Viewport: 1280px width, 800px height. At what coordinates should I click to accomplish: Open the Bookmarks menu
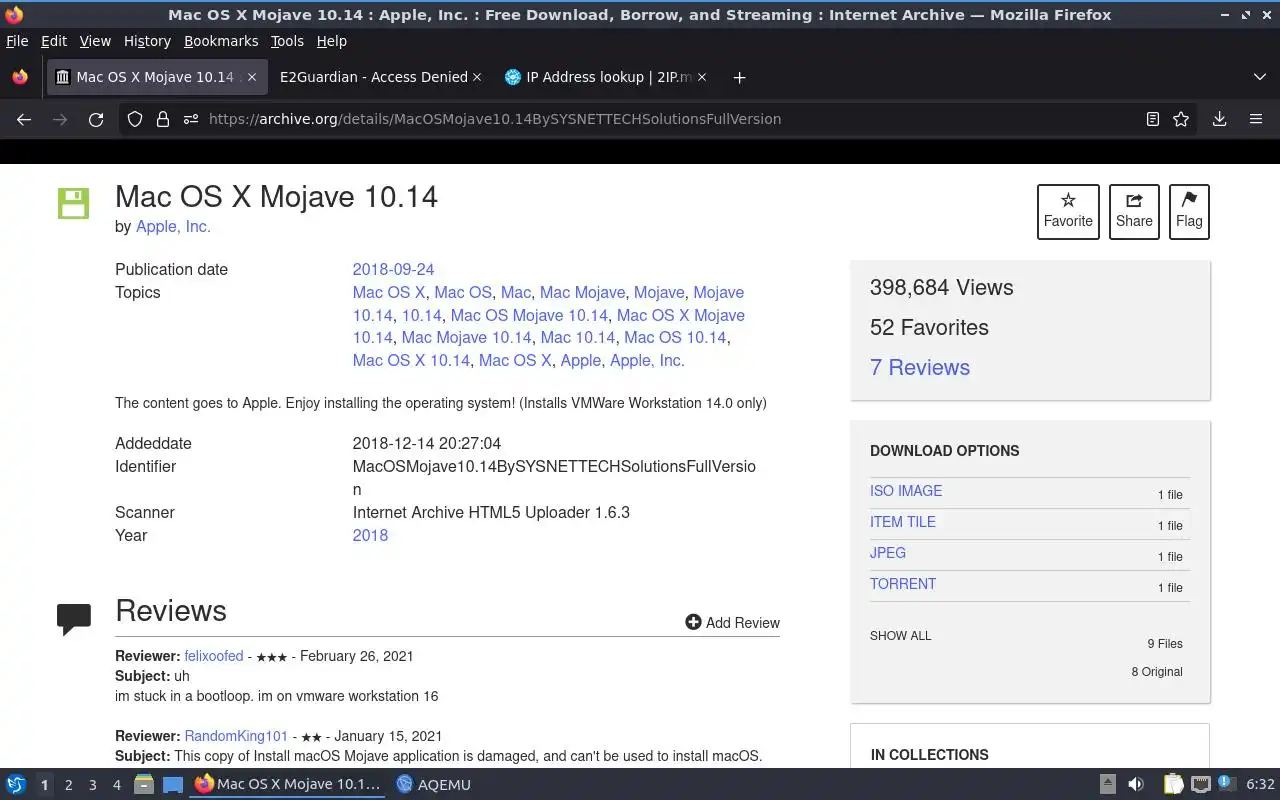[221, 41]
